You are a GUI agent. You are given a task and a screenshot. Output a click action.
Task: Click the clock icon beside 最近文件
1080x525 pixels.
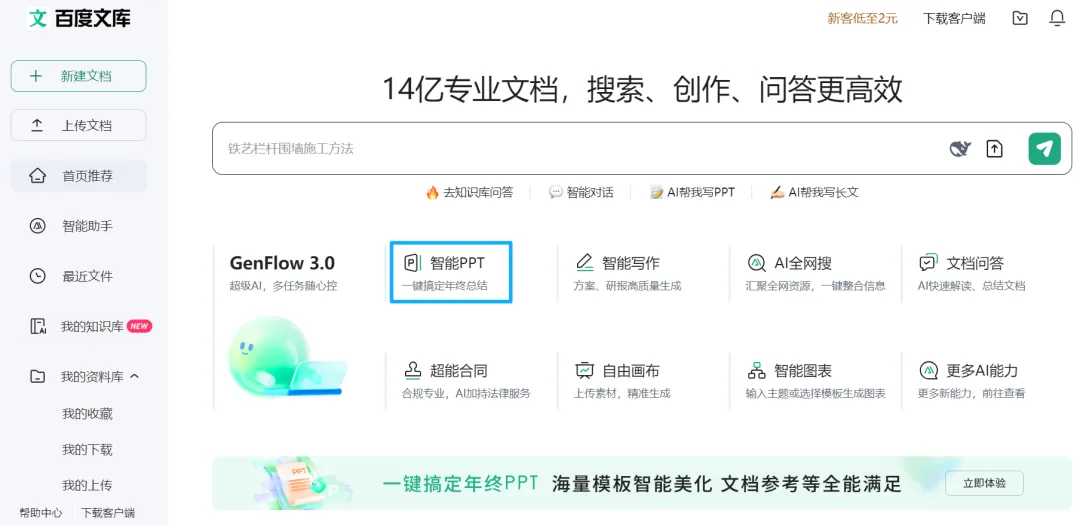(x=38, y=276)
